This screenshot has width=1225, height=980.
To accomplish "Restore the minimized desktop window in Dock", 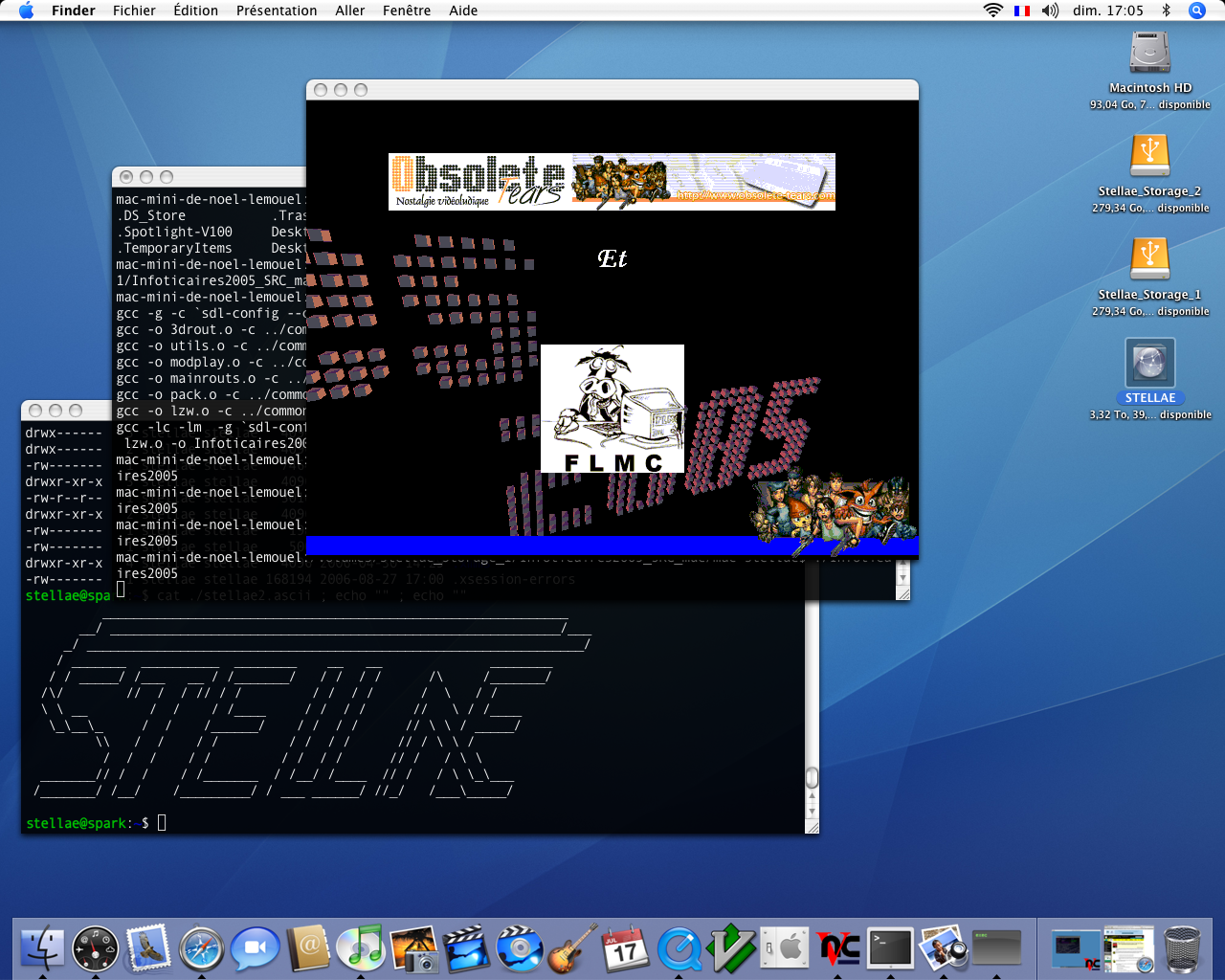I will 1077,948.
